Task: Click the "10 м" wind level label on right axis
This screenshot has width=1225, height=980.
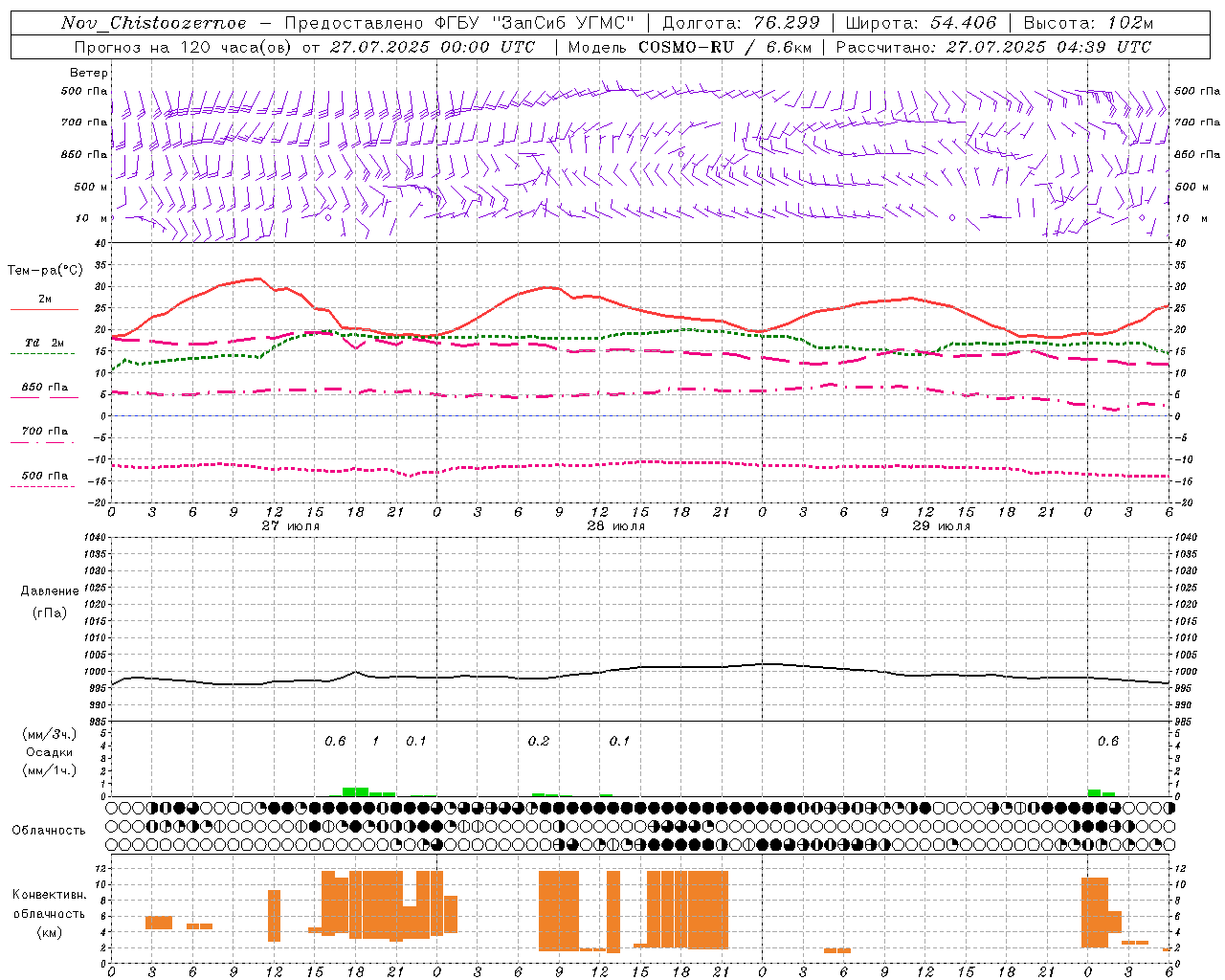Action: (x=1191, y=218)
